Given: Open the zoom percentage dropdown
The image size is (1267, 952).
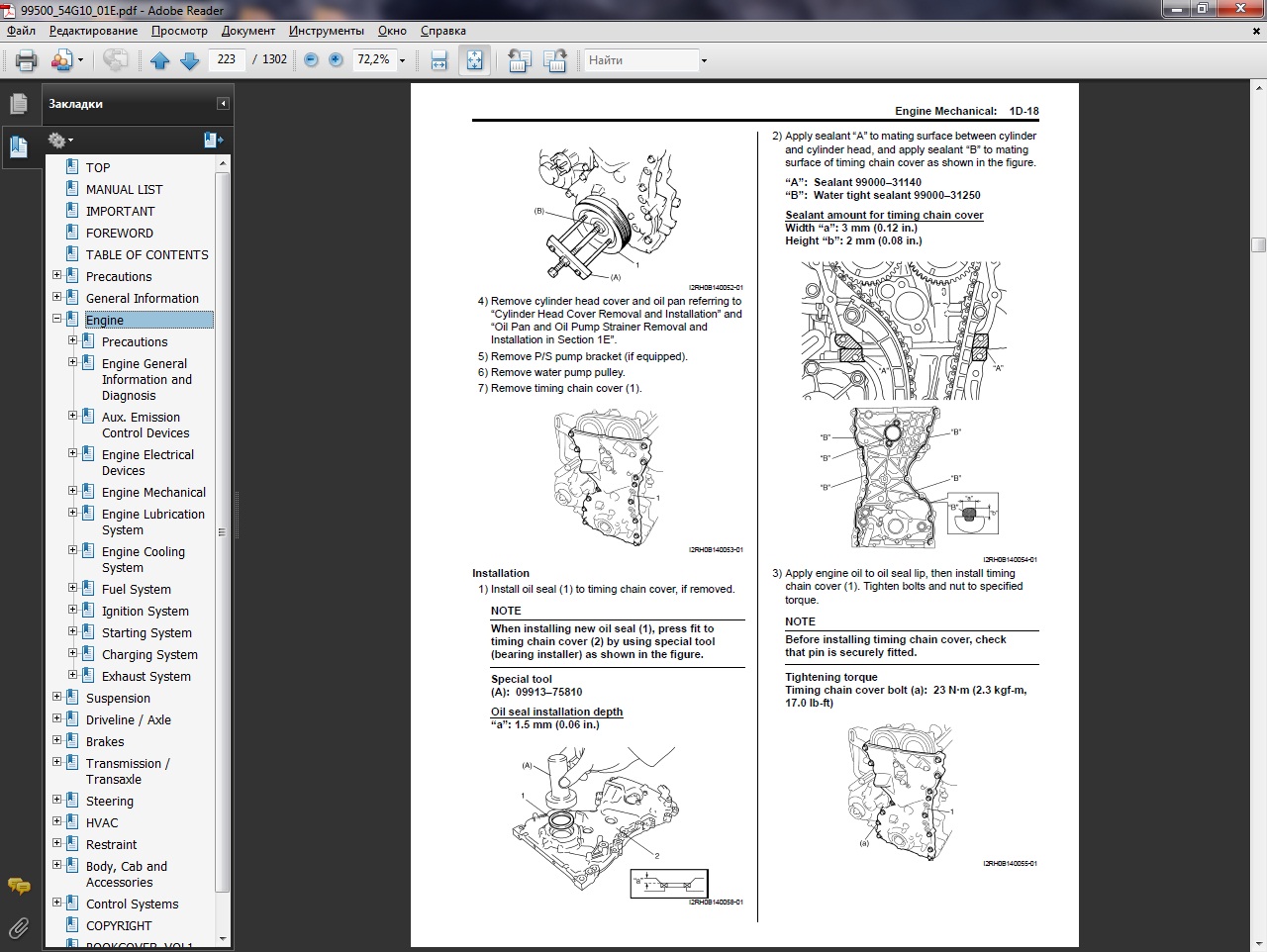Looking at the screenshot, I should coord(402,60).
